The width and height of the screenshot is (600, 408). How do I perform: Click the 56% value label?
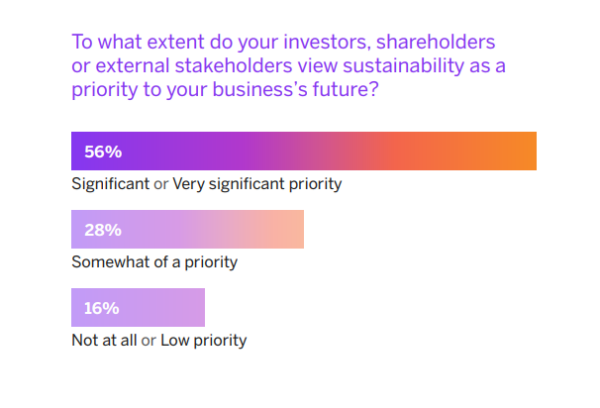click(103, 152)
